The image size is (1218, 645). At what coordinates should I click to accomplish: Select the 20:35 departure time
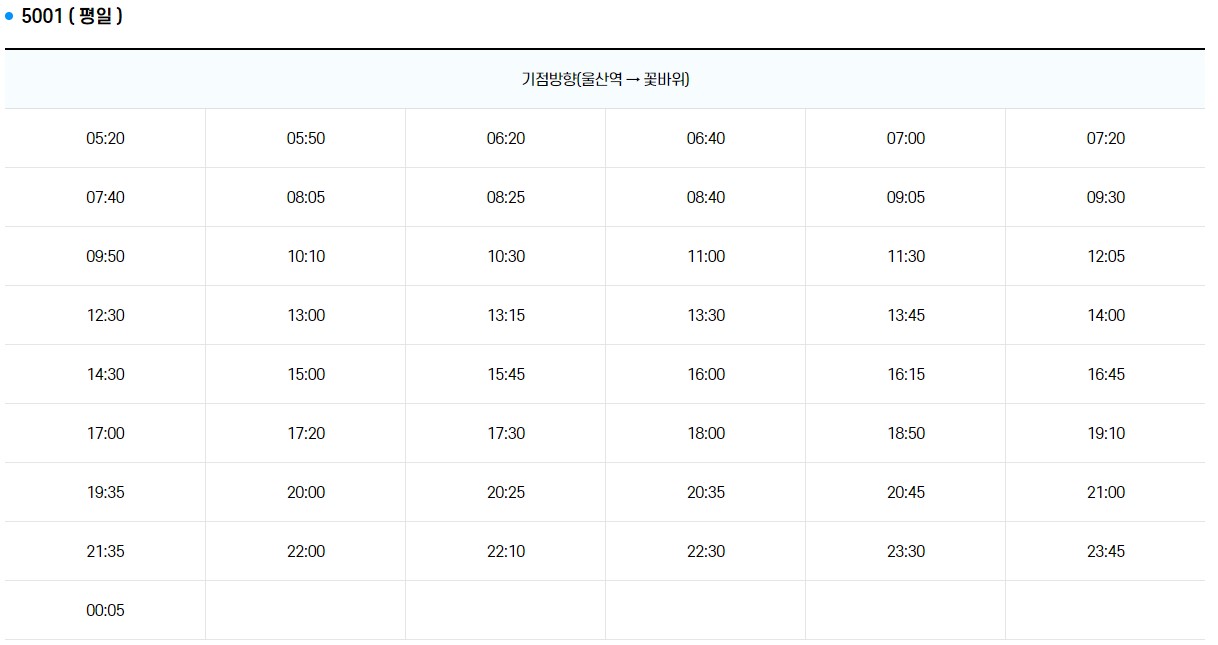click(705, 492)
